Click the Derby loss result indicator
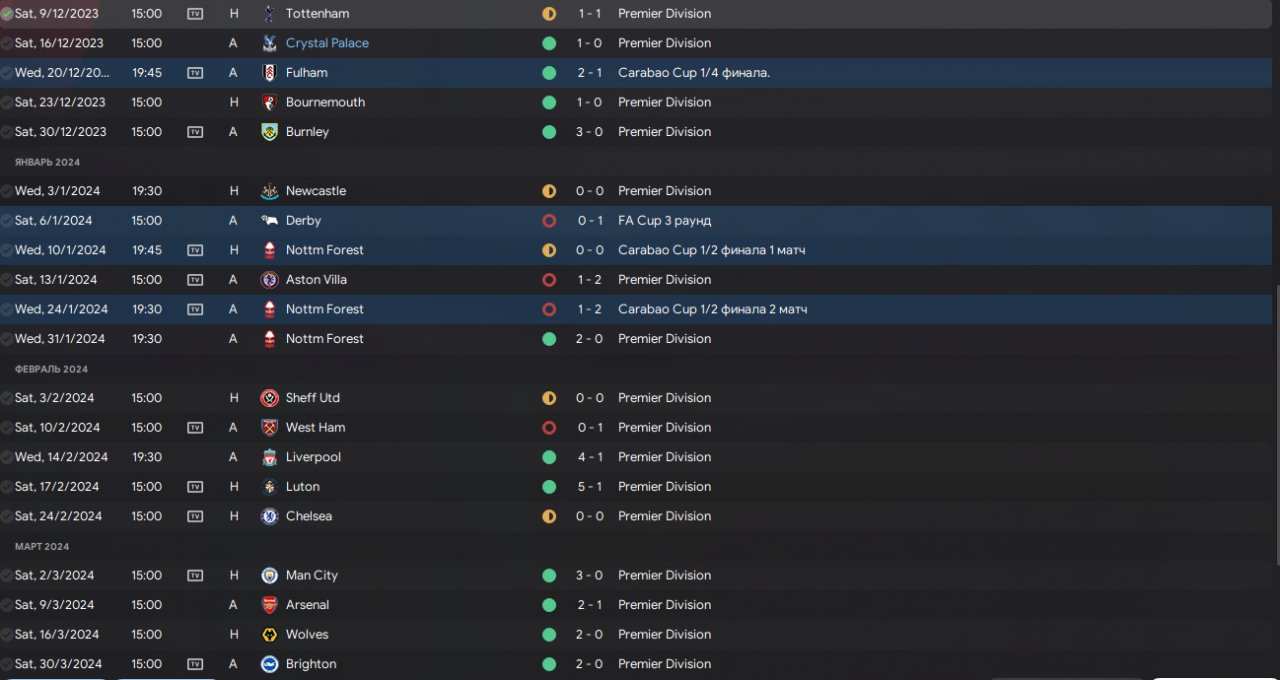Viewport: 1280px width, 680px height. click(x=549, y=221)
